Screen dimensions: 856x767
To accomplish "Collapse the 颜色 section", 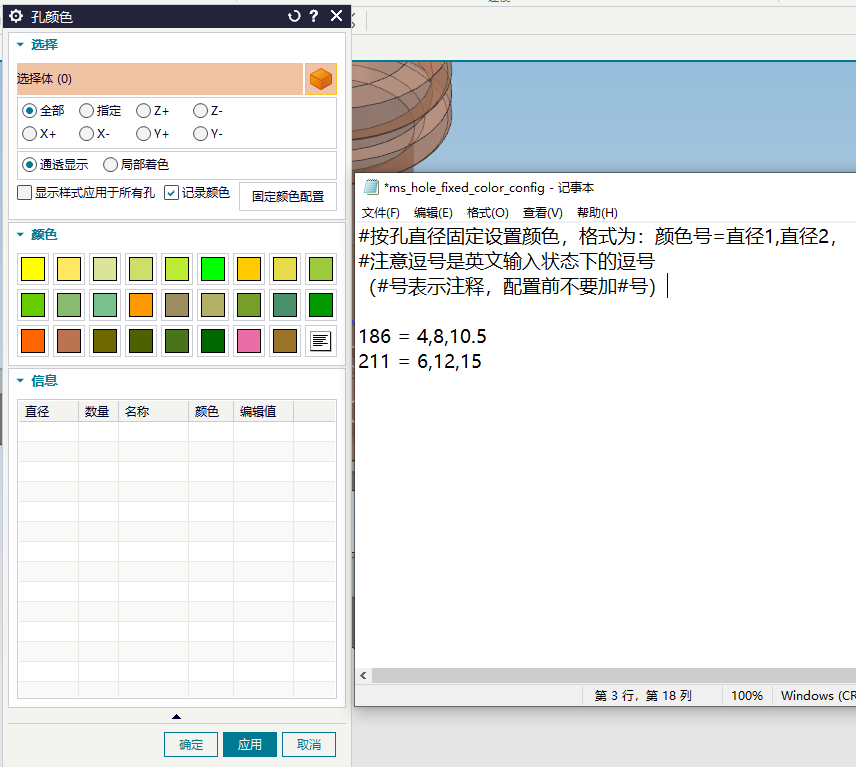I will click(20, 235).
